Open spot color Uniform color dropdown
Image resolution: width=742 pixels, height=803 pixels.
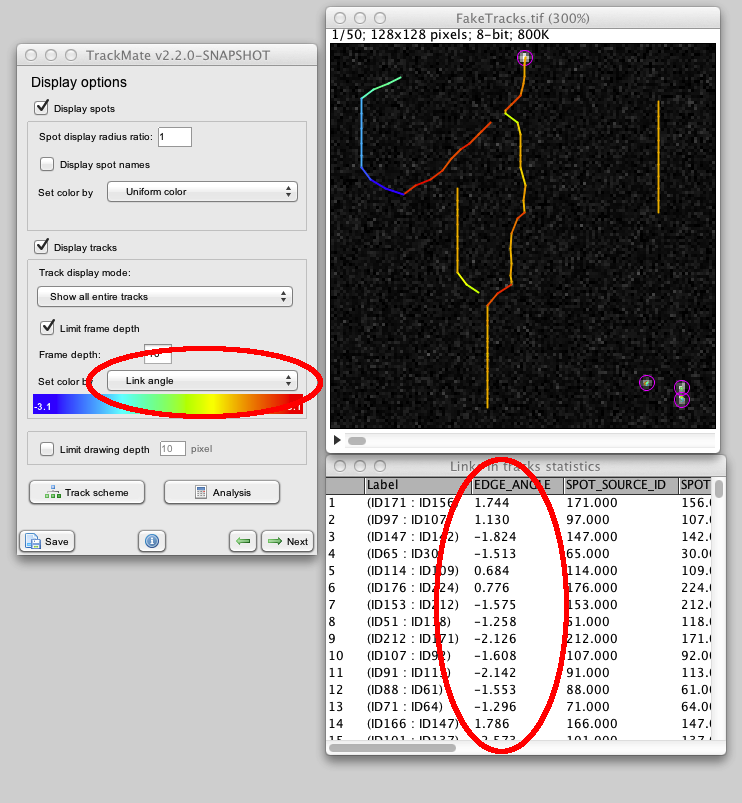[x=202, y=192]
